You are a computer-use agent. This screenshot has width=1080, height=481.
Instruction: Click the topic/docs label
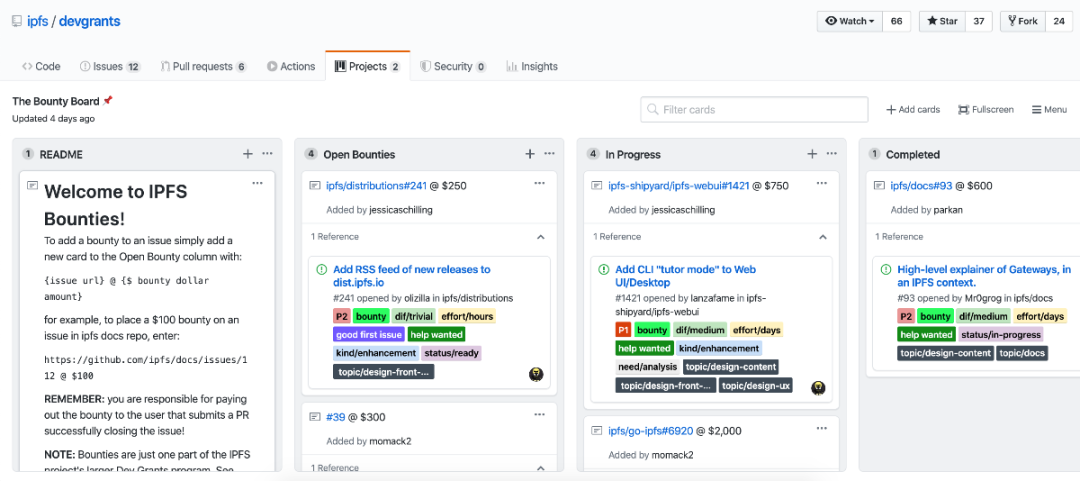[x=1022, y=353]
